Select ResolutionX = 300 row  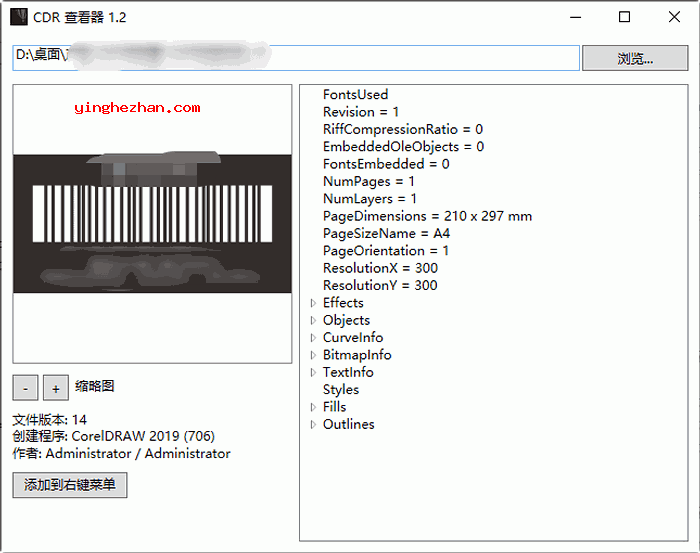click(x=380, y=269)
